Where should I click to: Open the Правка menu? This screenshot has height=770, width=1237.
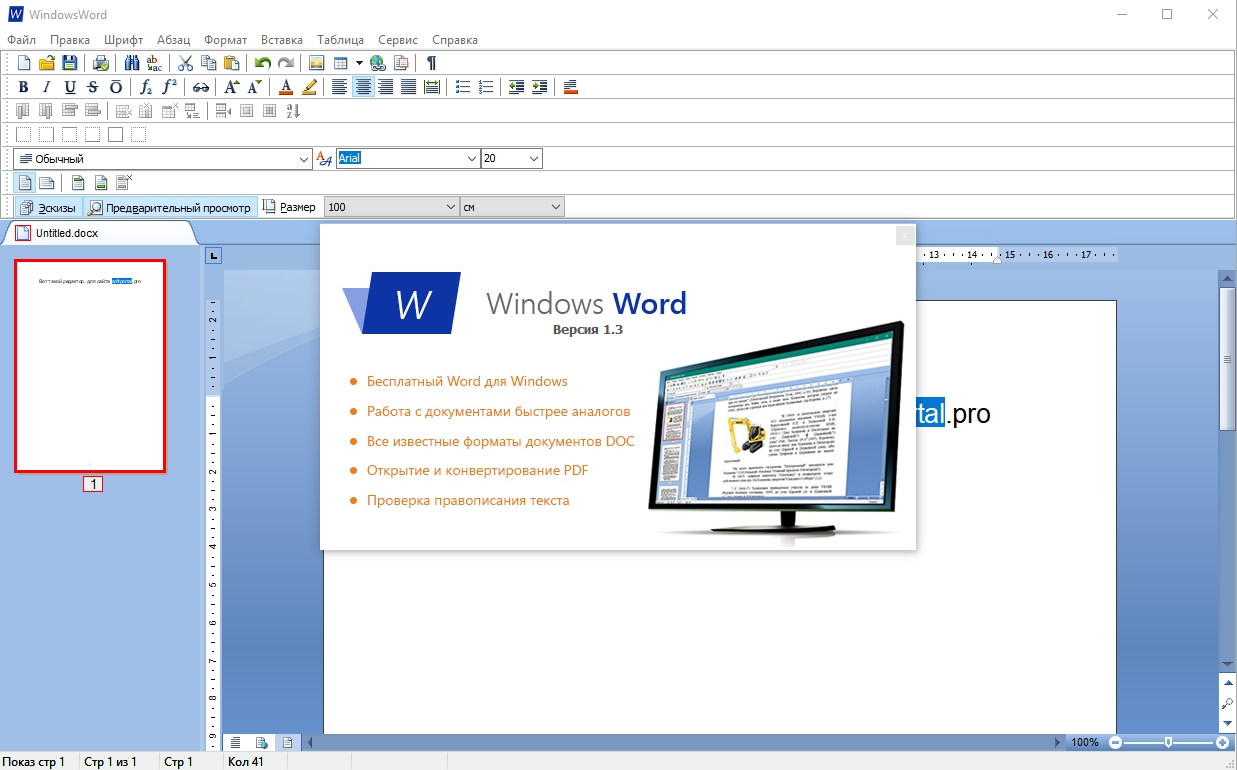[70, 40]
